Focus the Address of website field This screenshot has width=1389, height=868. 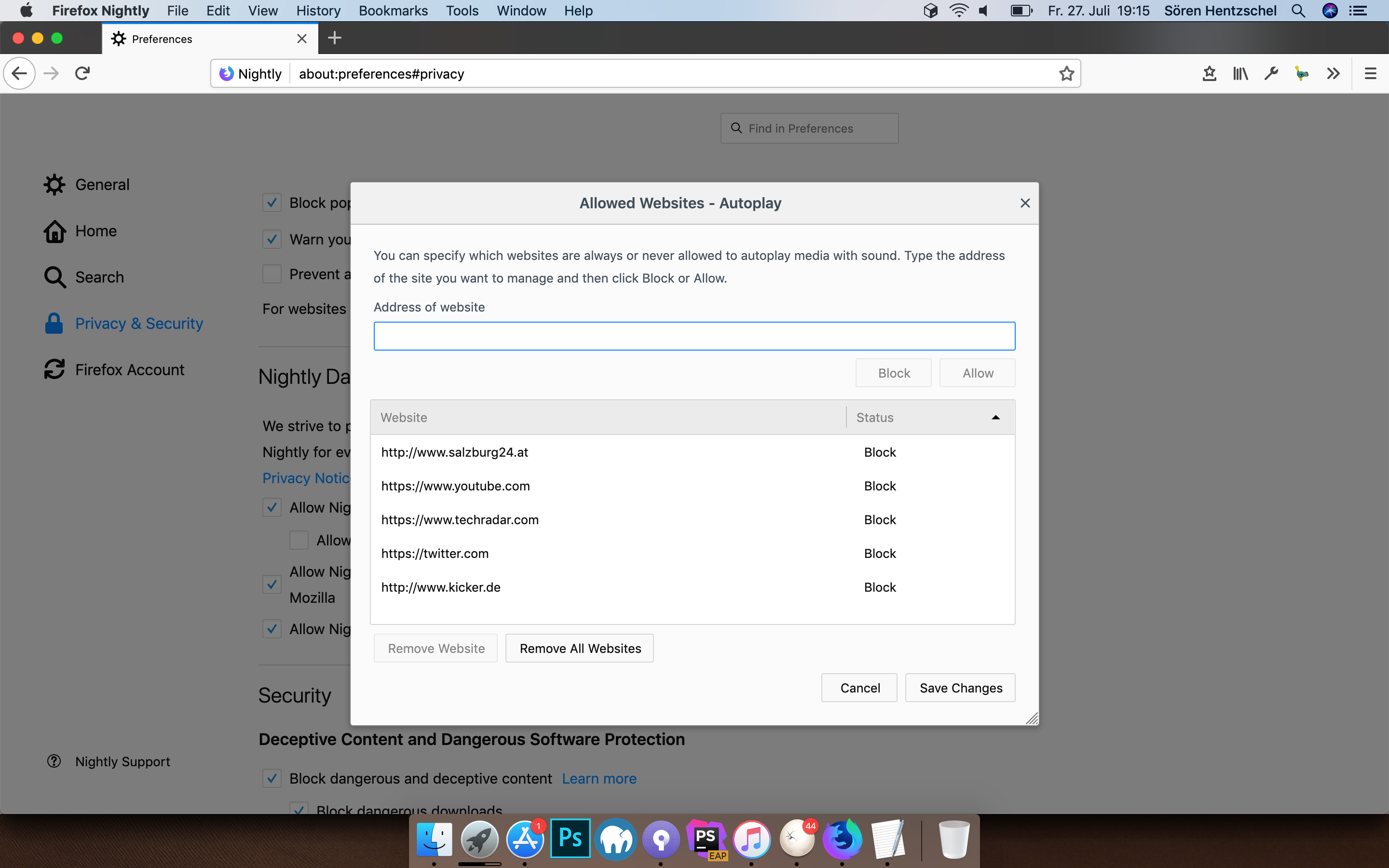pyautogui.click(x=694, y=336)
